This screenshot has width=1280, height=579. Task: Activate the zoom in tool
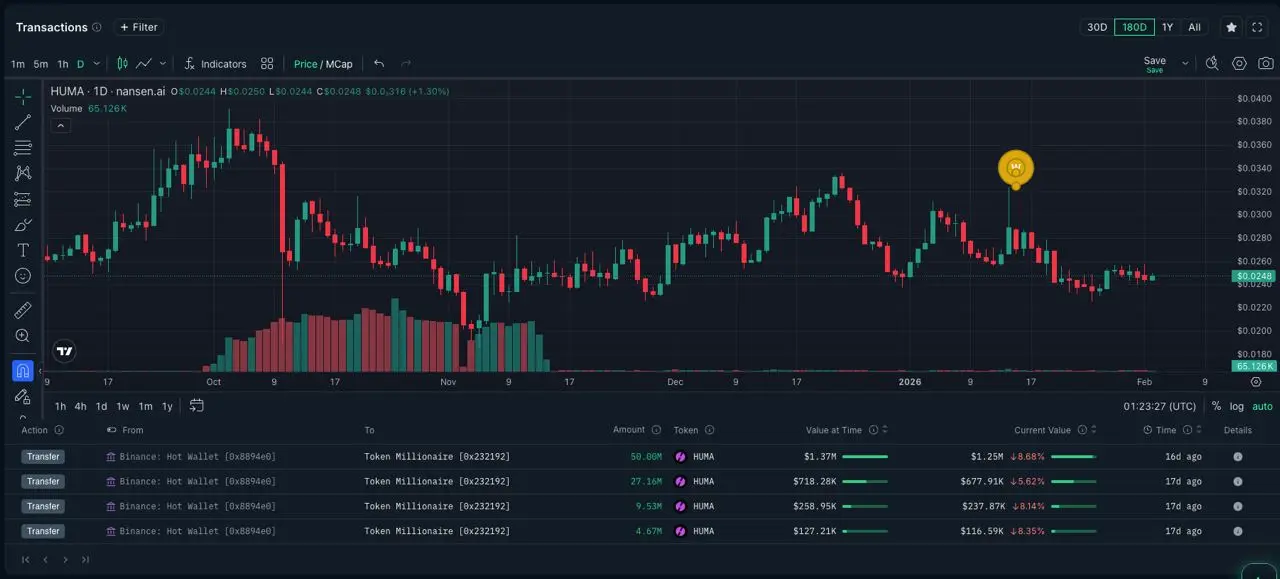23,336
